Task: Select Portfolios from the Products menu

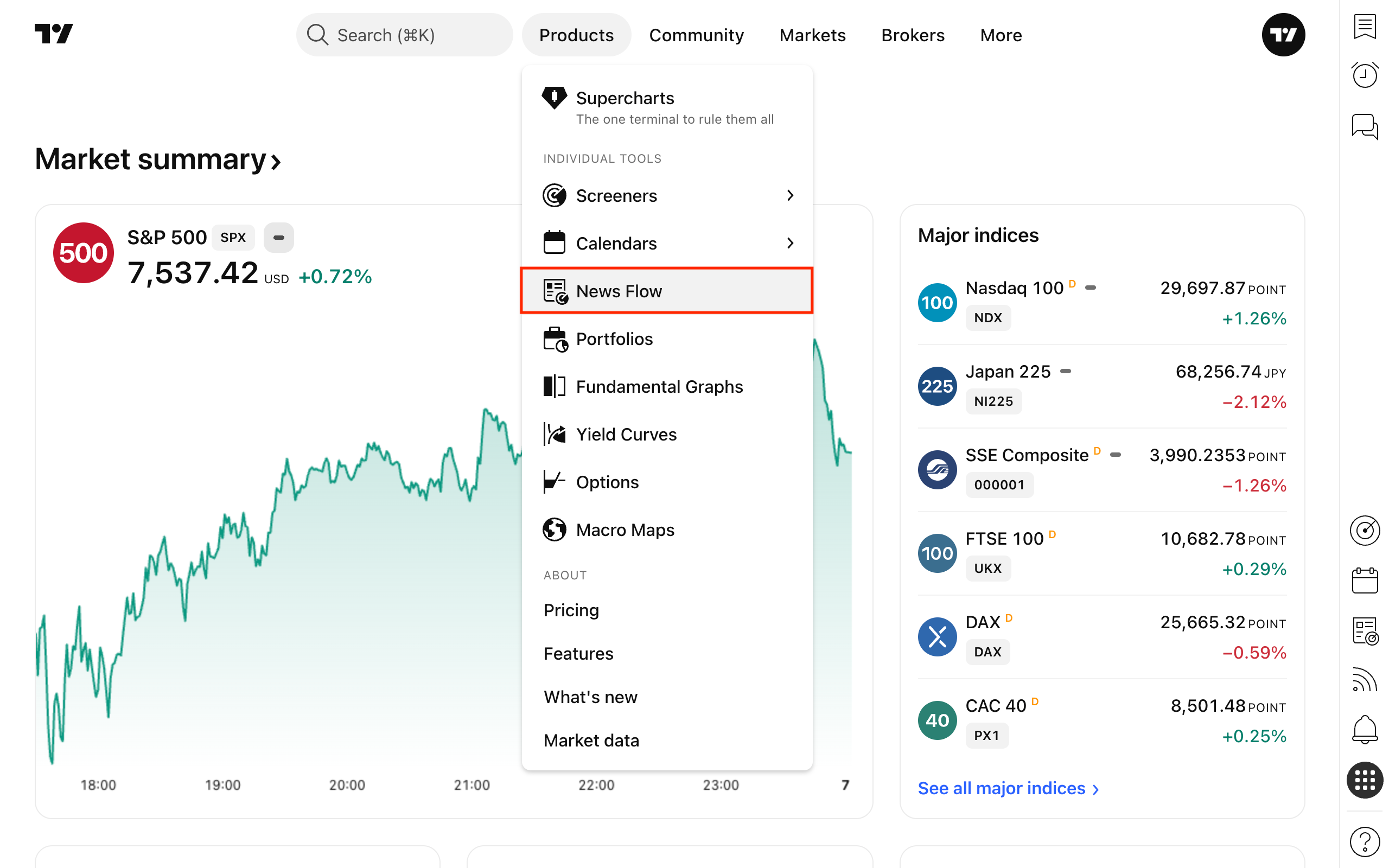Action: (x=666, y=339)
